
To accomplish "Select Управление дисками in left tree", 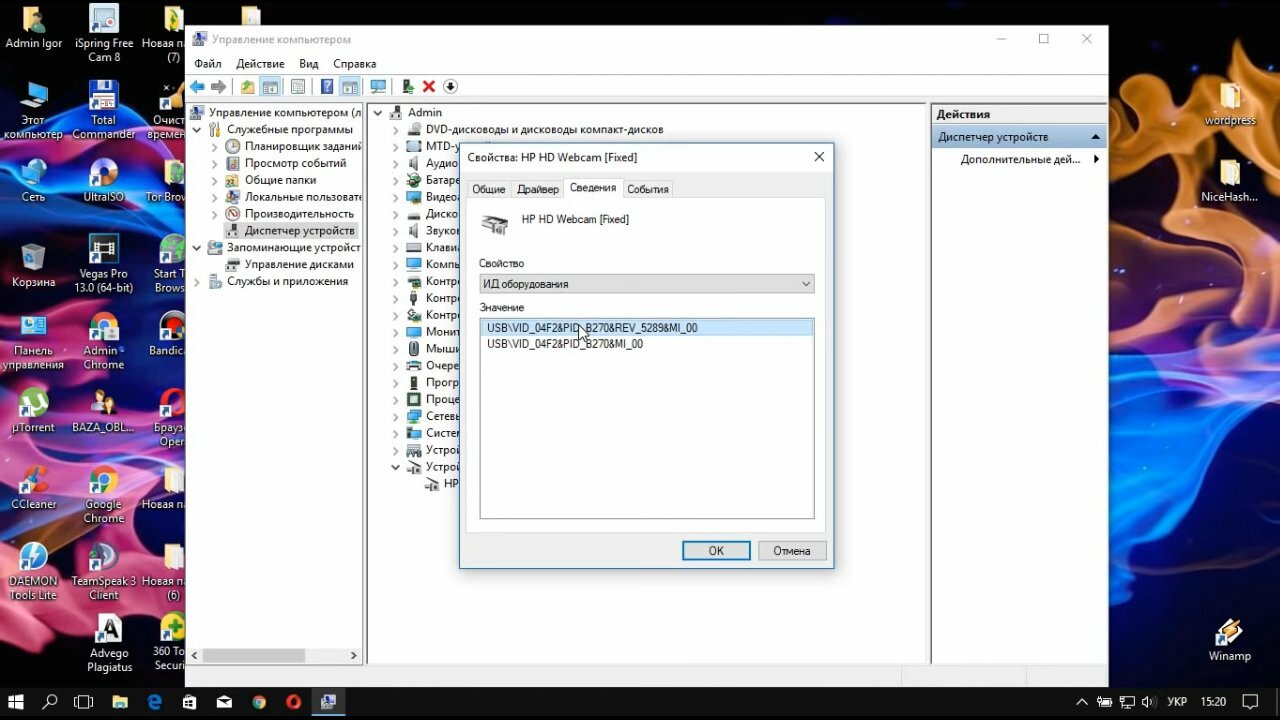I will click(x=290, y=265).
